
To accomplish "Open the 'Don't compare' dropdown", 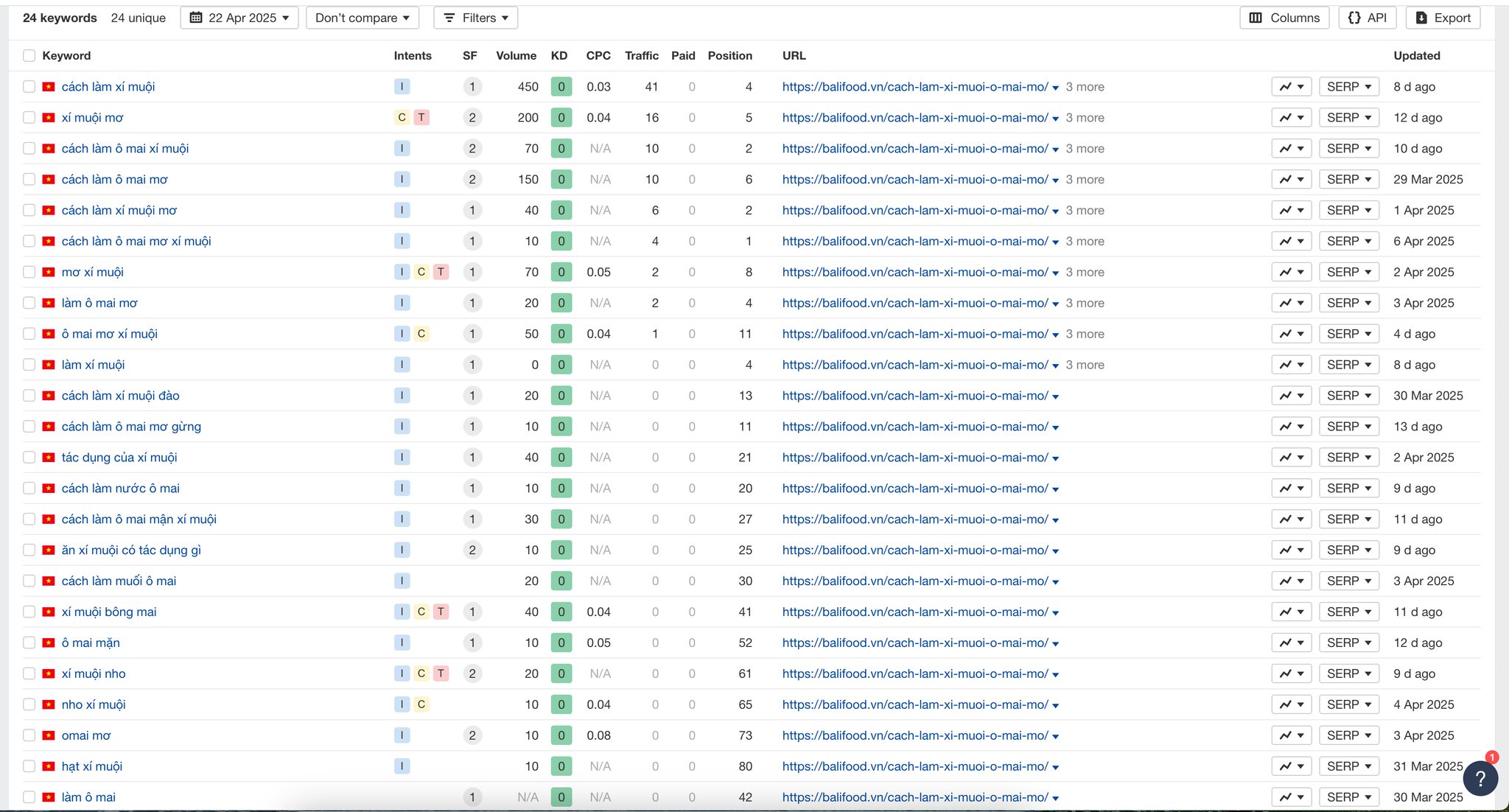I will click(x=362, y=18).
